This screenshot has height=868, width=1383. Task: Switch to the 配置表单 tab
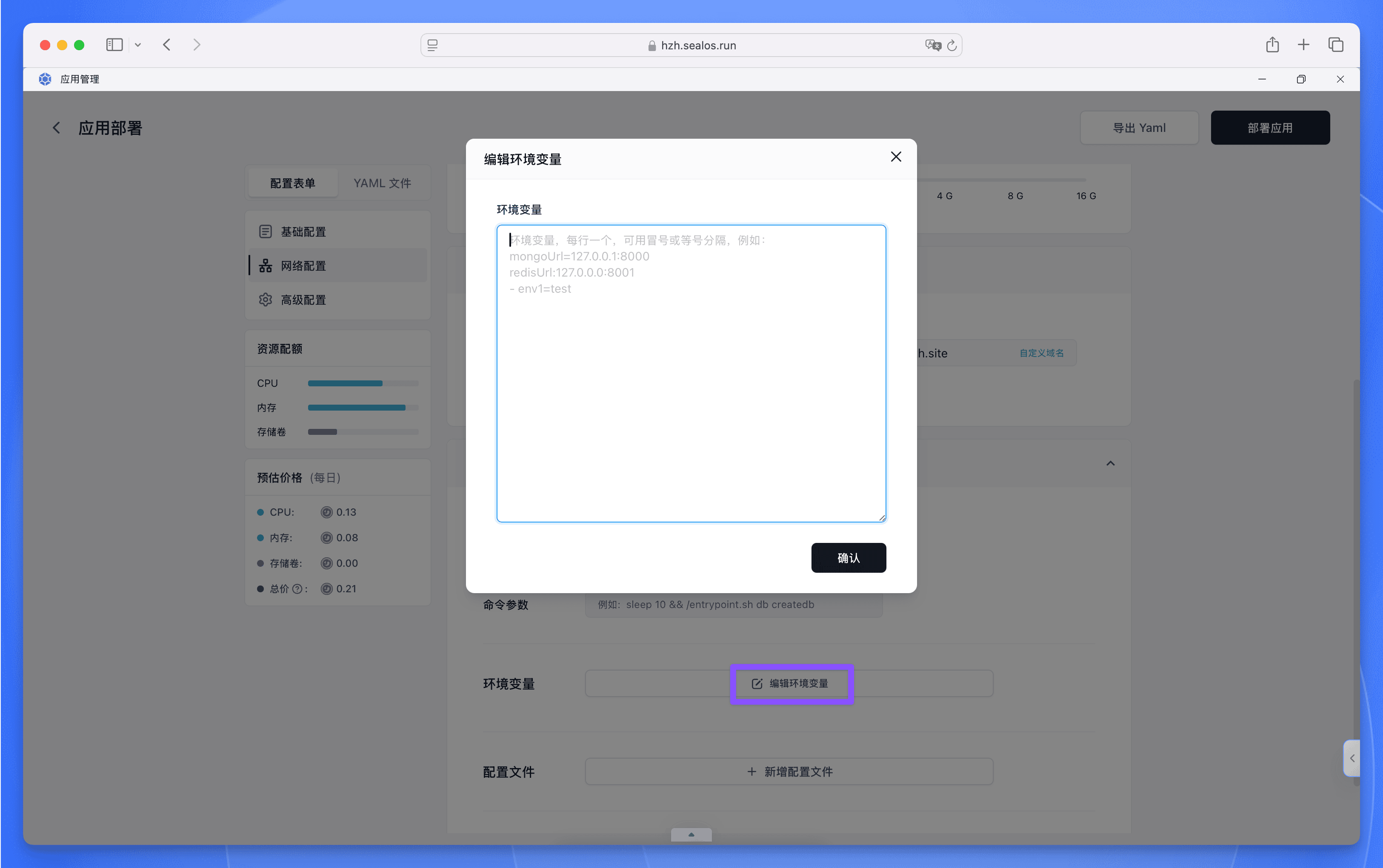point(292,183)
